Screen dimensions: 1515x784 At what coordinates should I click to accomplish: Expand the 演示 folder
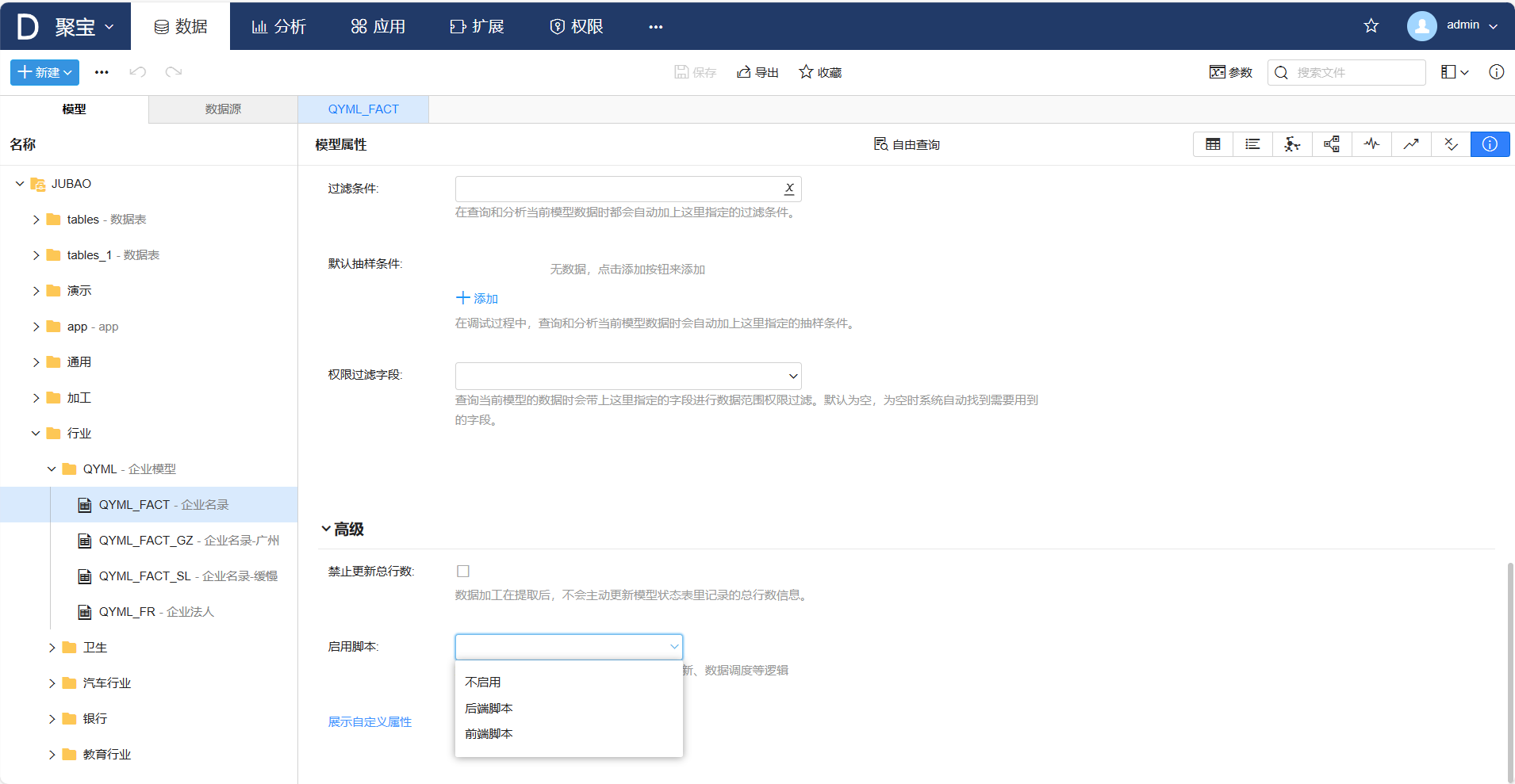tap(36, 291)
